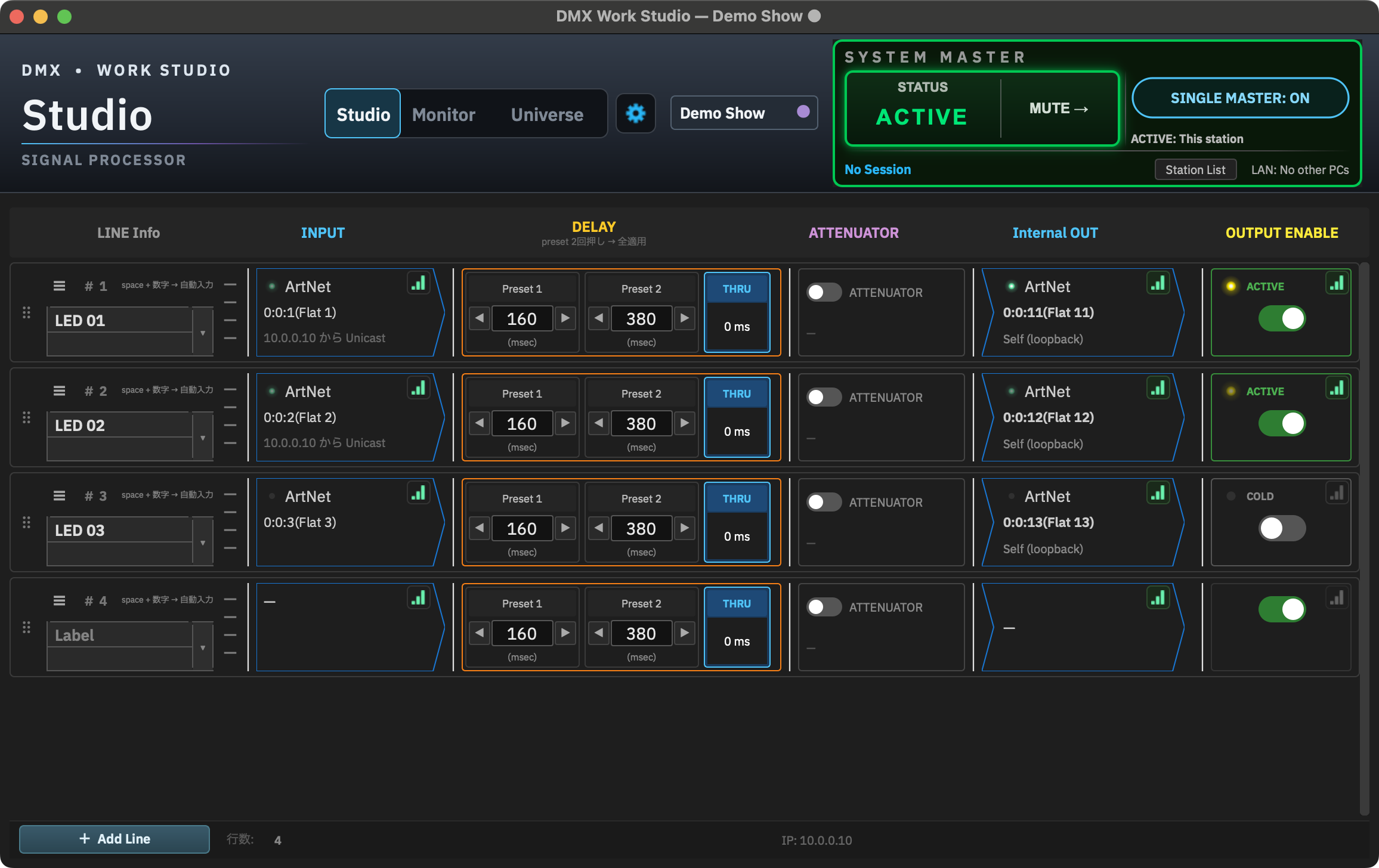Open settings via the blue gear icon

(x=635, y=113)
